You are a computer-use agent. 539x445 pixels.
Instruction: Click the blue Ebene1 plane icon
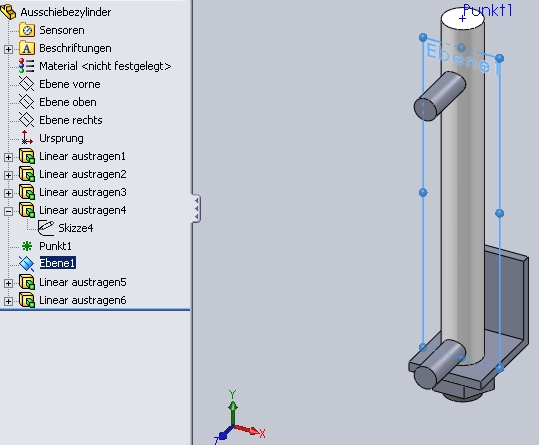27,264
